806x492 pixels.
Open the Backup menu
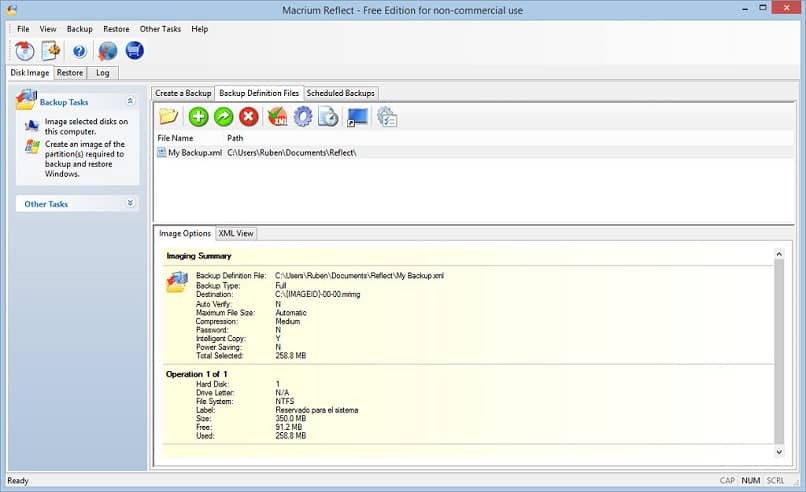(79, 29)
